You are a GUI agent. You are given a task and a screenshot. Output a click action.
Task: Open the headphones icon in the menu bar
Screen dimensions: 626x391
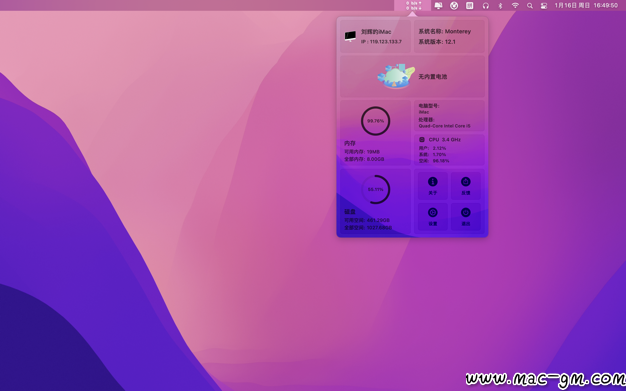(485, 6)
